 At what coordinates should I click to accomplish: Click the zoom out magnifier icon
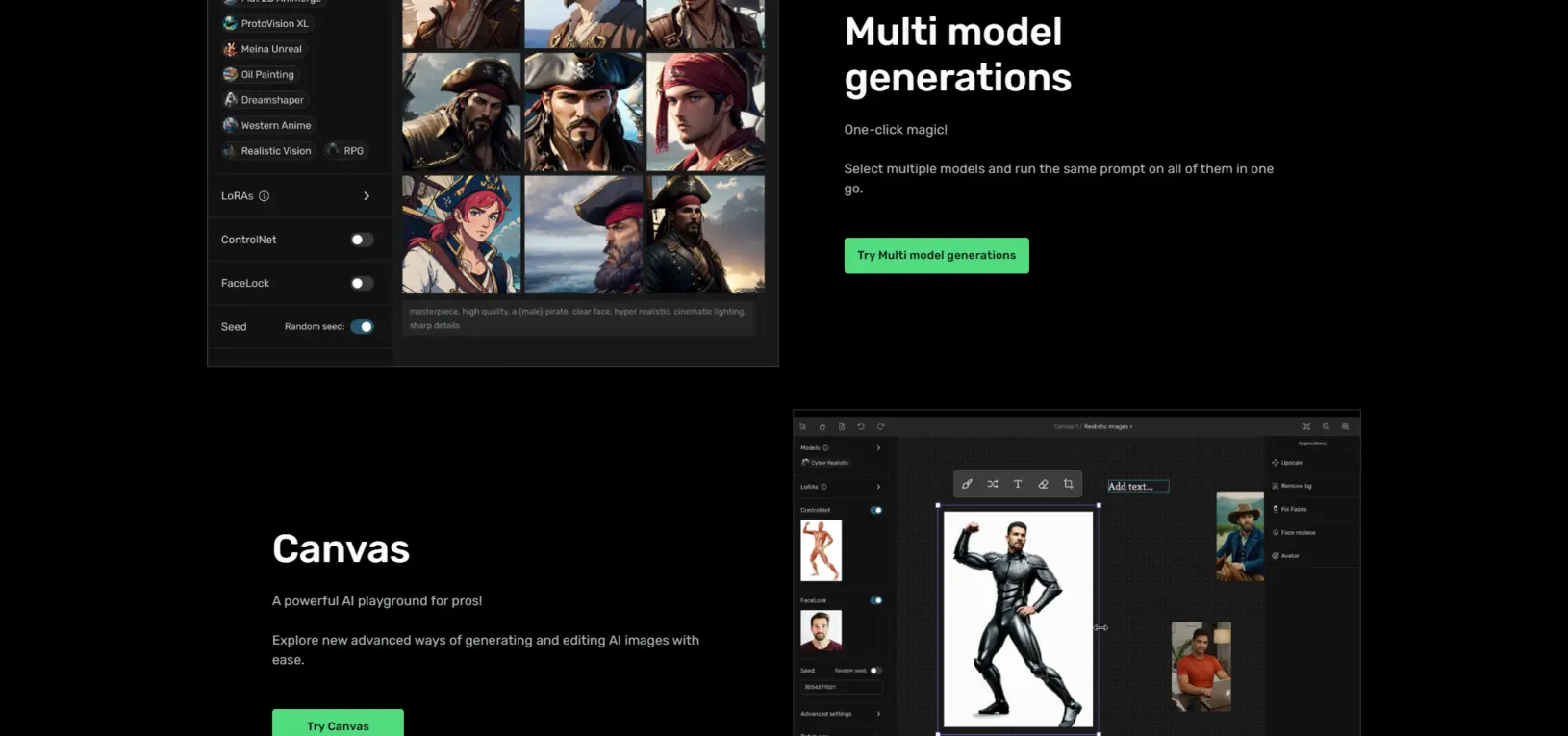(1326, 426)
